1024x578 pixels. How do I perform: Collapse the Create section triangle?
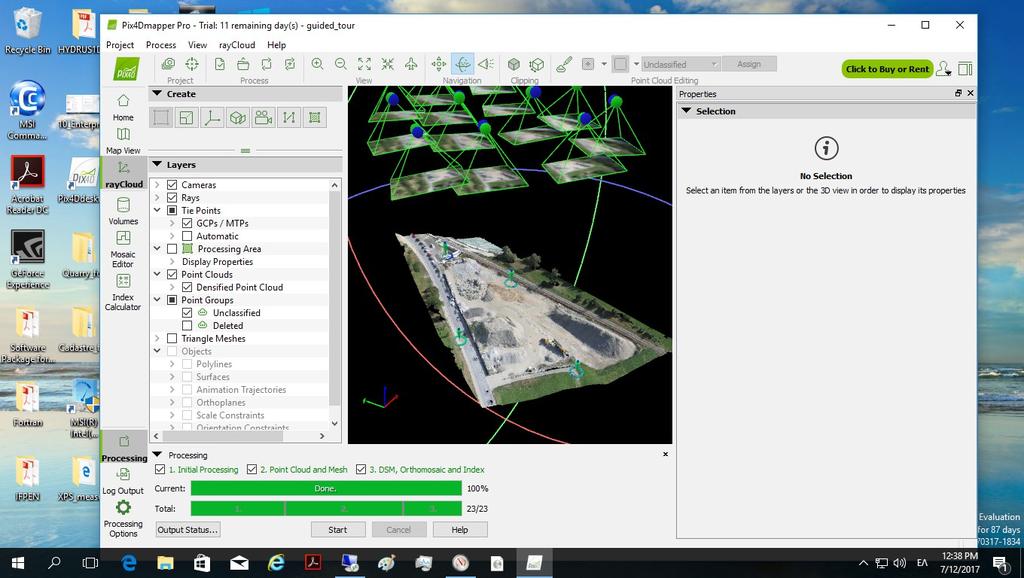157,94
